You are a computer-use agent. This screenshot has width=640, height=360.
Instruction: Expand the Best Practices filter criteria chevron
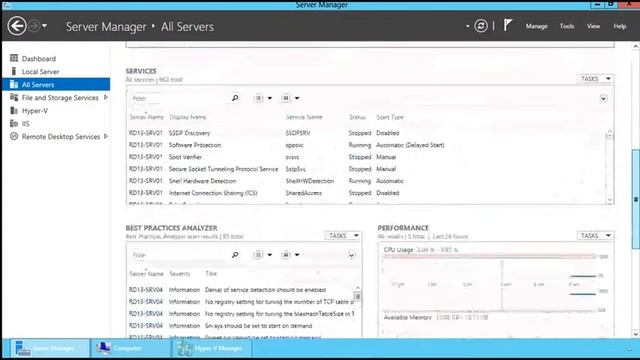point(351,256)
